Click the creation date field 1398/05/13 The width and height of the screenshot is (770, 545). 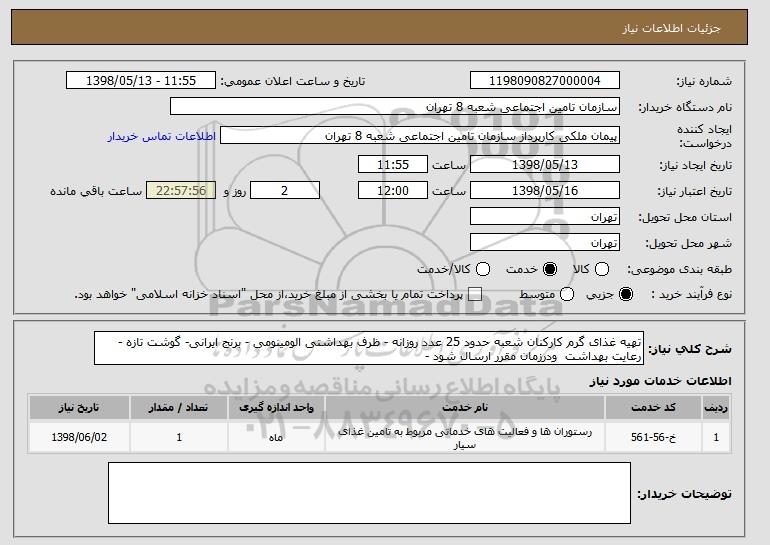pyautogui.click(x=545, y=164)
